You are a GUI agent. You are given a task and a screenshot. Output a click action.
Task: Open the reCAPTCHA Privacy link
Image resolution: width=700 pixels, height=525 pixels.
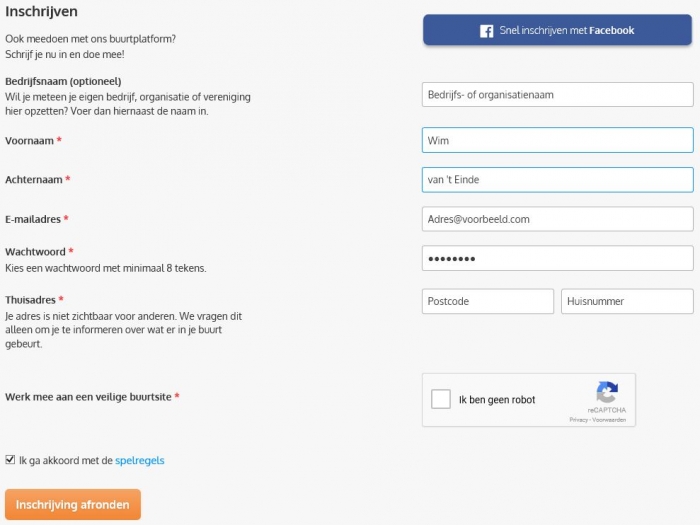point(578,420)
